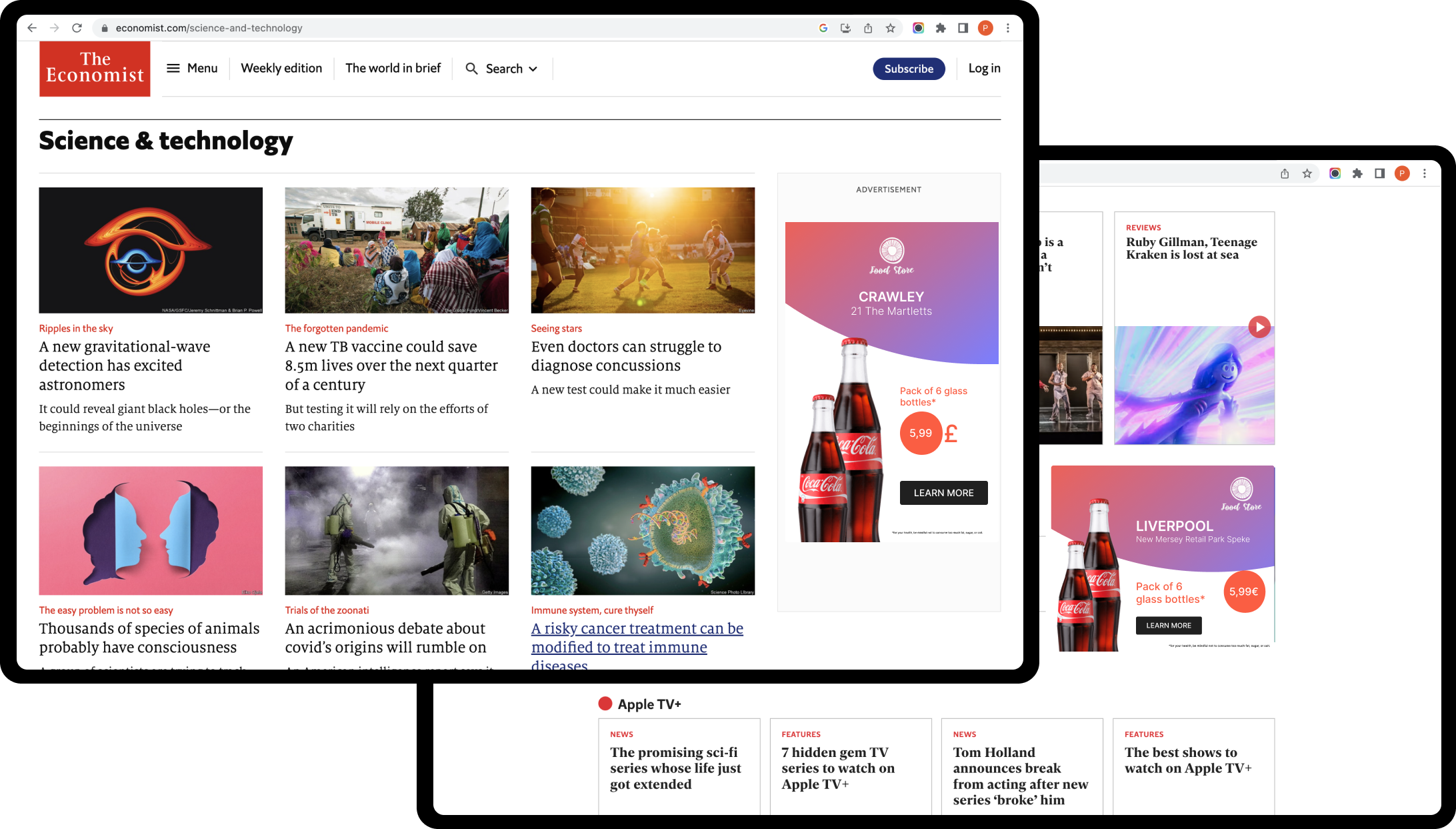This screenshot has height=829, width=1456.
Task: Click the browser back arrow
Action: (x=32, y=27)
